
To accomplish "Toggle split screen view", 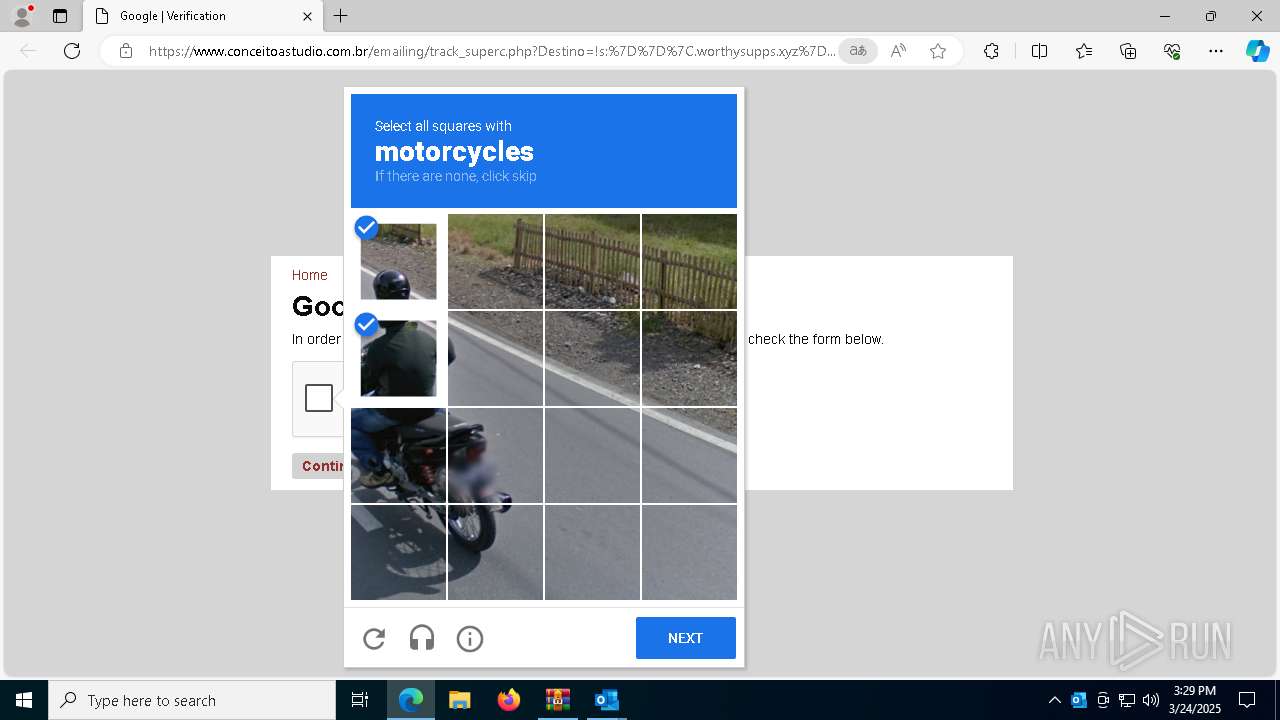I will (x=1039, y=51).
